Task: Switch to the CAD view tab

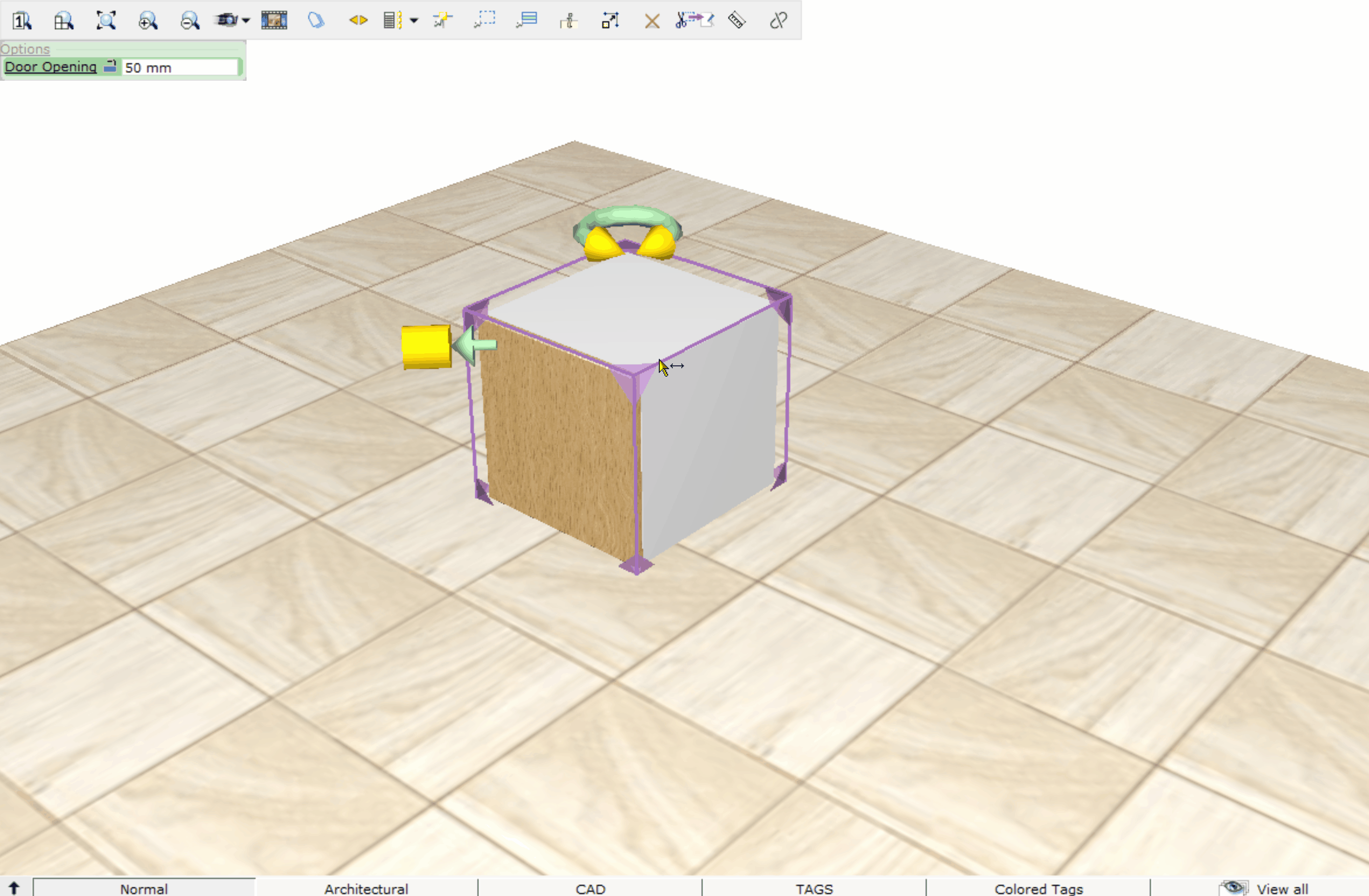Action: (x=590, y=888)
